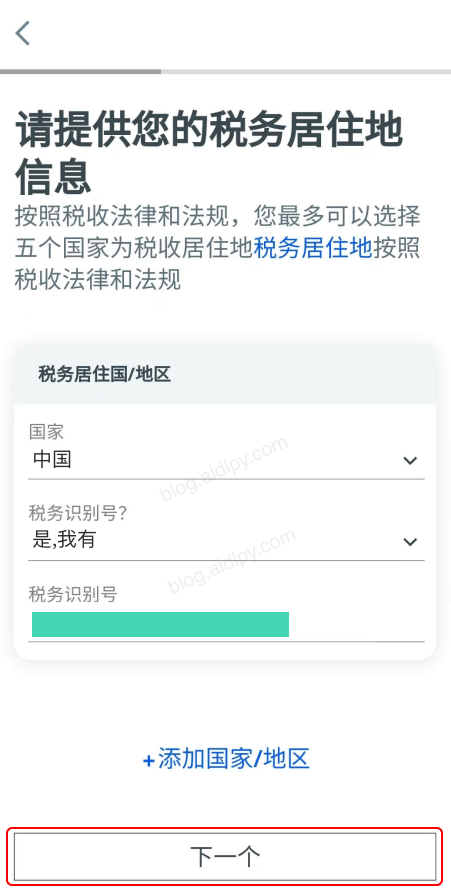
Task: Click the 税务识别号? question label
Action: tap(78, 513)
